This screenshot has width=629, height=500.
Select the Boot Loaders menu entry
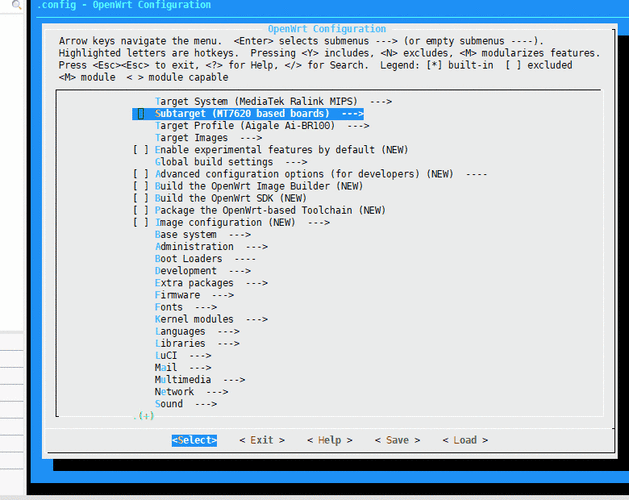pyautogui.click(x=205, y=258)
